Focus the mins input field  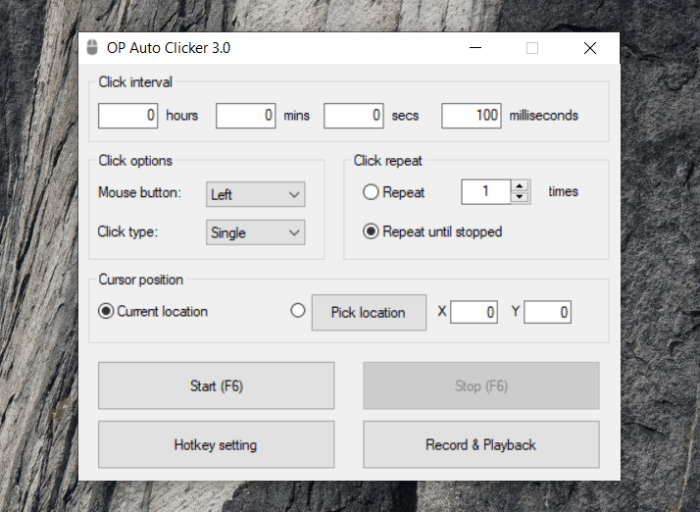(x=246, y=116)
